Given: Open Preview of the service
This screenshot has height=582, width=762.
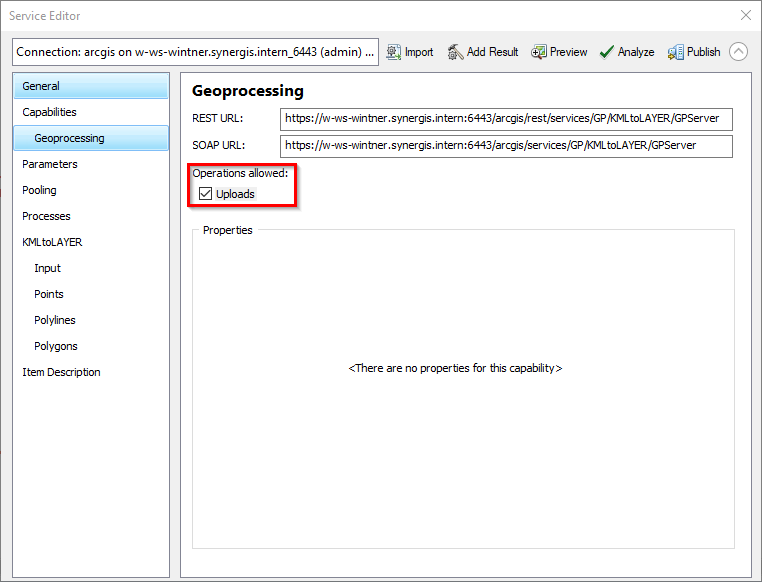Looking at the screenshot, I should click(x=539, y=52).
